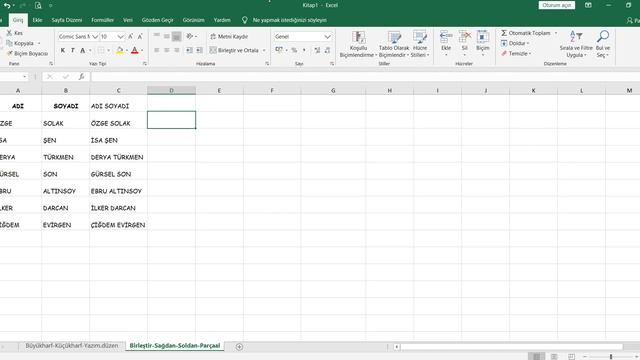
Task: Open the Yardım tab
Action: tap(222, 20)
